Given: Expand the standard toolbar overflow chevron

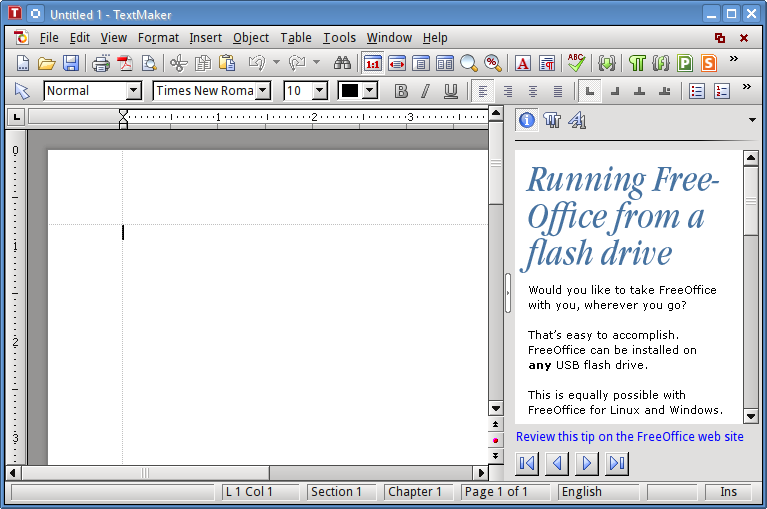Looking at the screenshot, I should point(733,59).
